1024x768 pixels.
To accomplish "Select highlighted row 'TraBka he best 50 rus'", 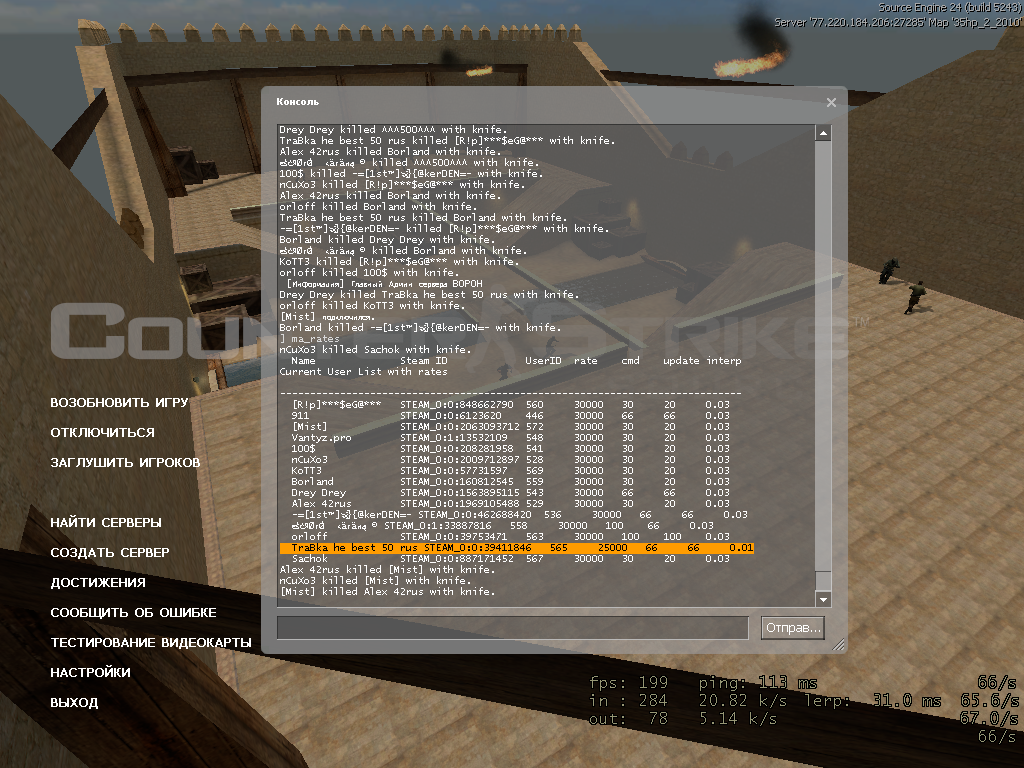I will (x=517, y=548).
